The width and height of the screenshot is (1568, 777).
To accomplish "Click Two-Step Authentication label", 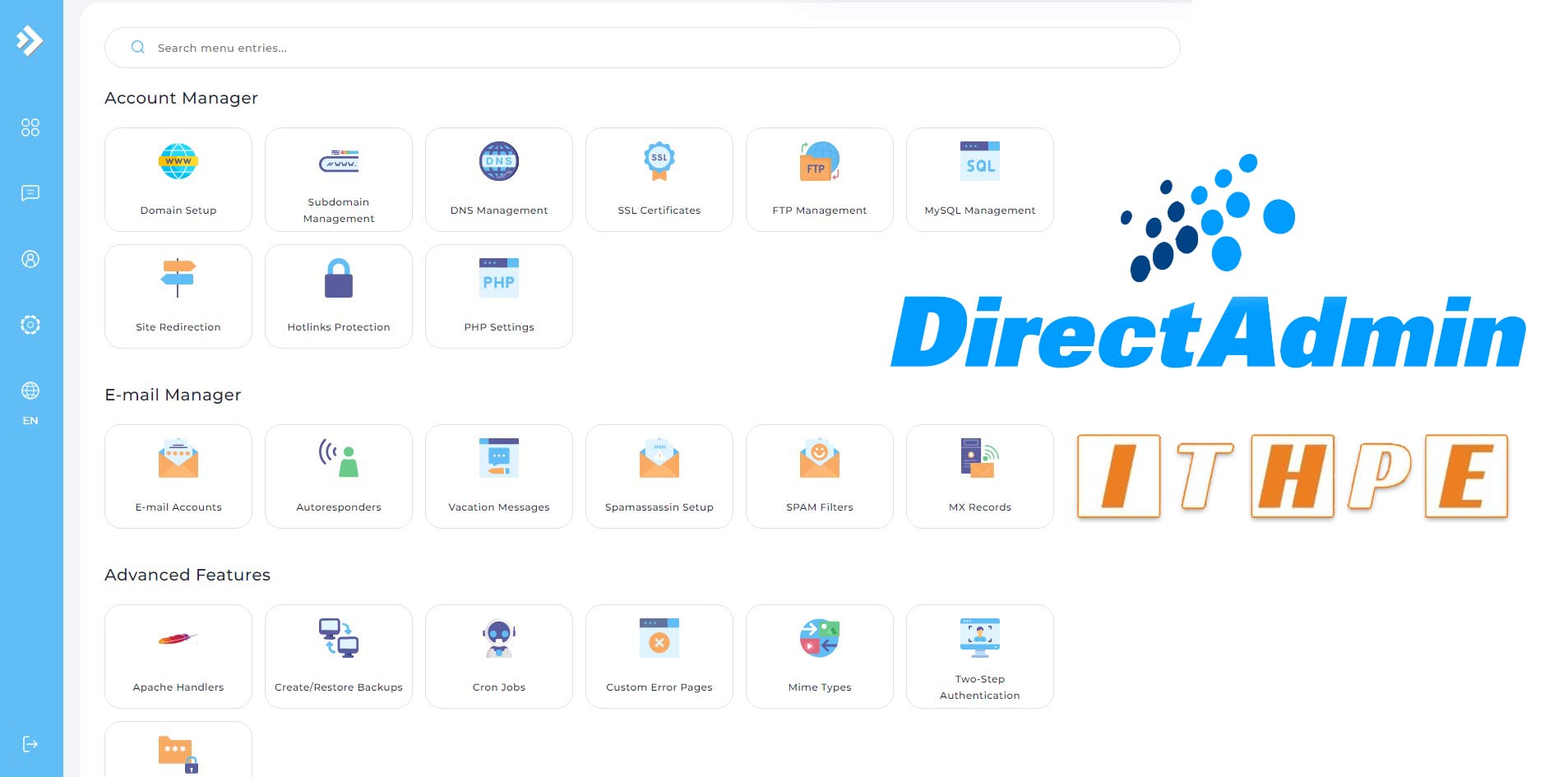I will (980, 687).
